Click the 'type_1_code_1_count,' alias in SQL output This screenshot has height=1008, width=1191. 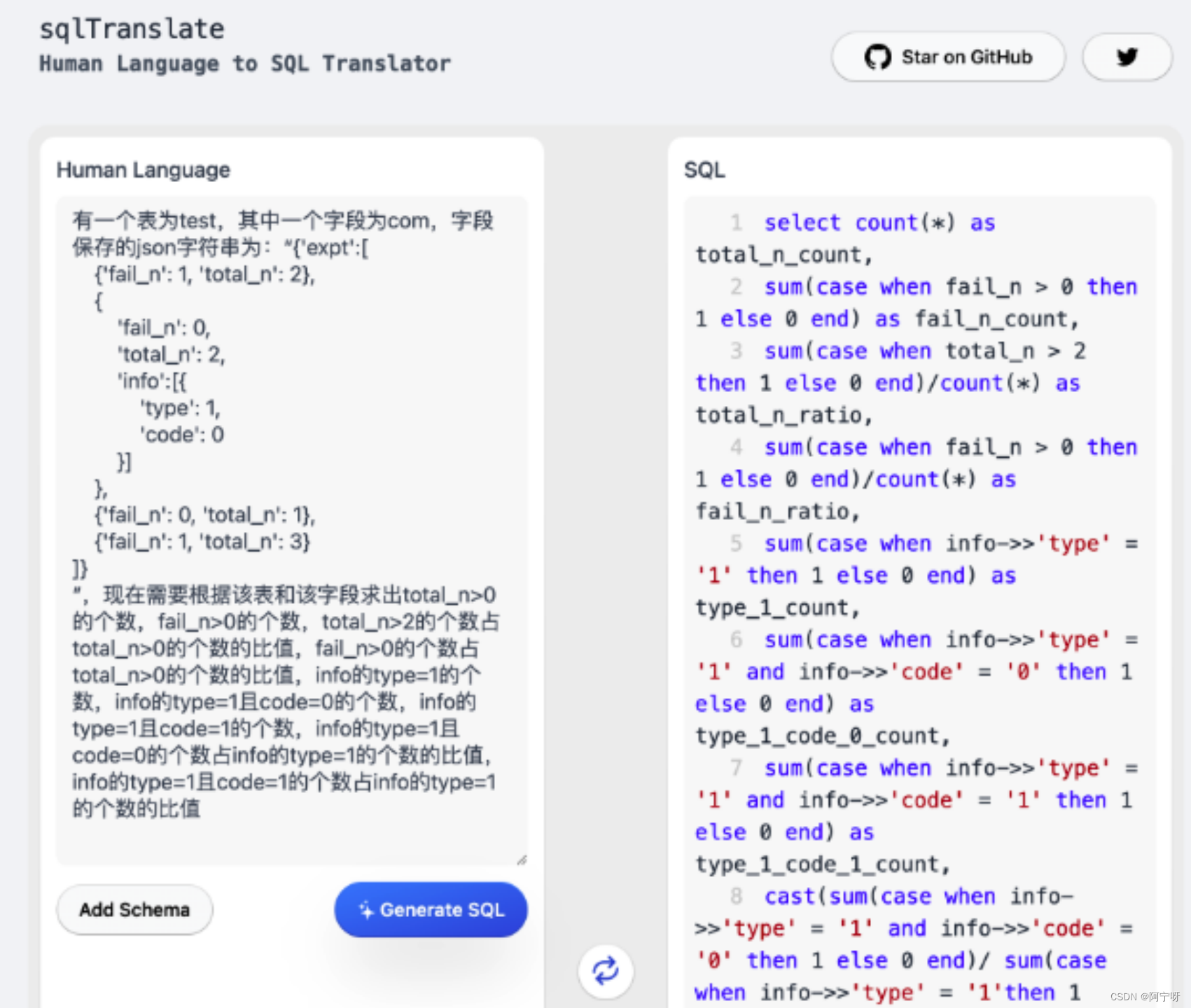822,864
